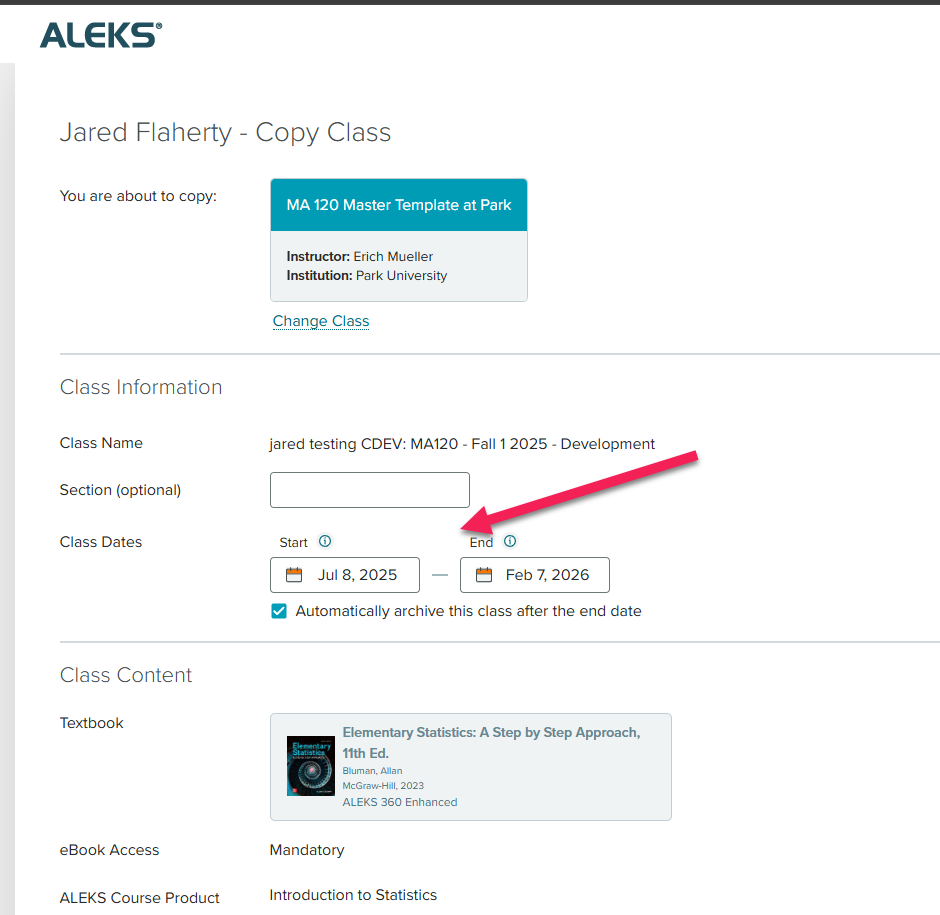Click the 'Class Information' section heading

click(141, 387)
